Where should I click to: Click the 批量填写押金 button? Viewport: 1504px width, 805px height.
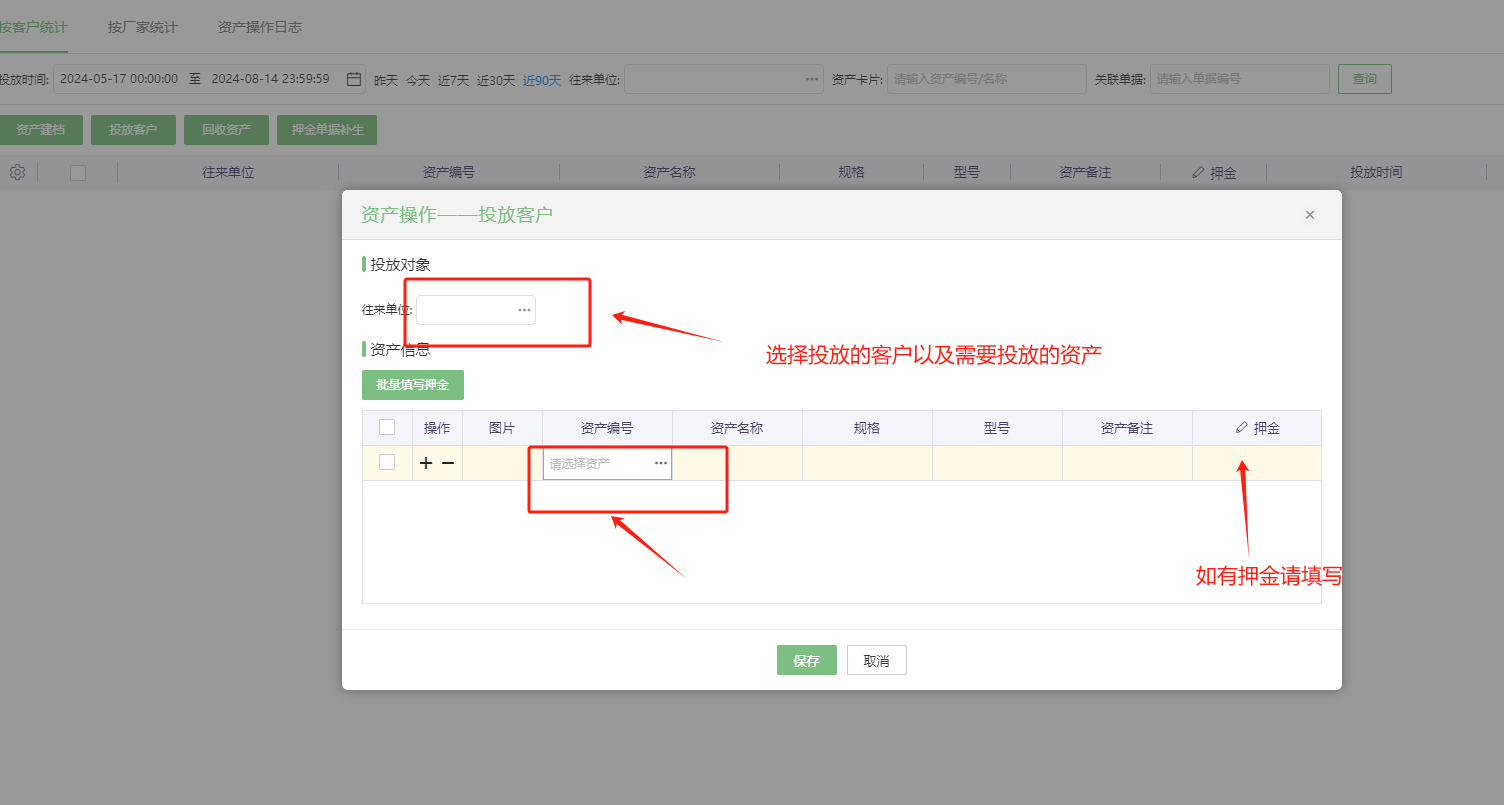coord(413,385)
